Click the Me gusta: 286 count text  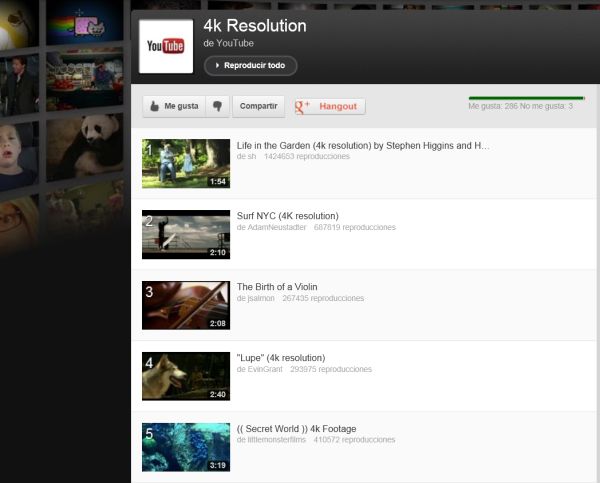[x=493, y=106]
